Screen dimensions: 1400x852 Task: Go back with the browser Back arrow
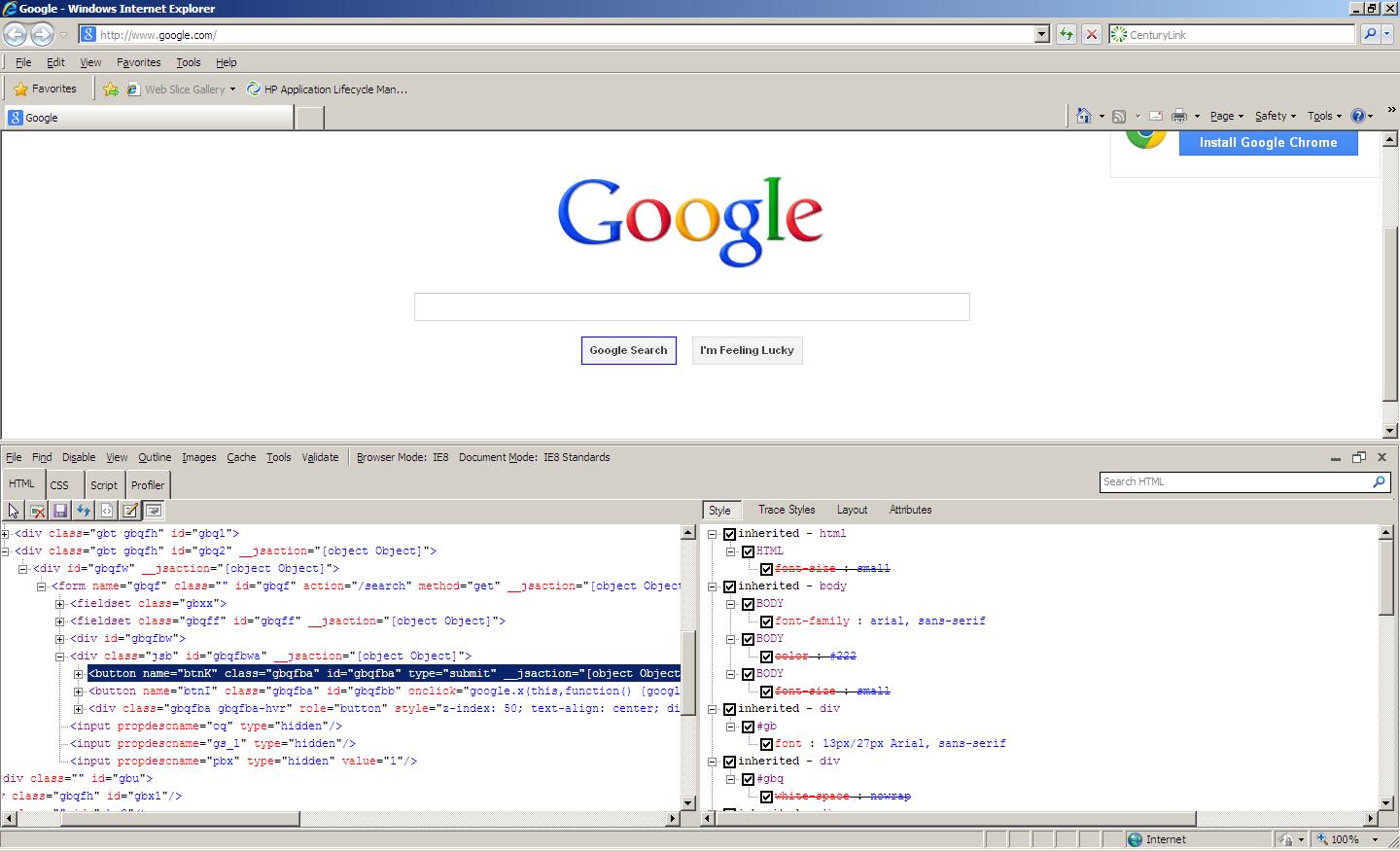[x=15, y=34]
